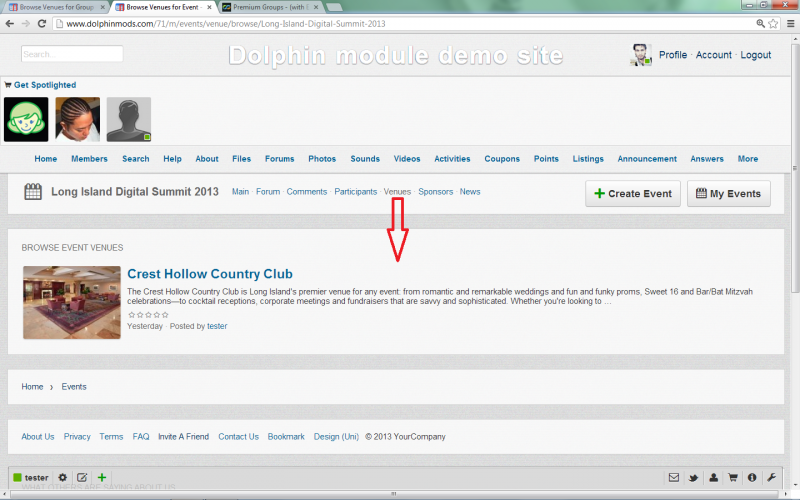Screen dimensions: 800x500
Task: Open event Forum submenu link
Action: 268,192
